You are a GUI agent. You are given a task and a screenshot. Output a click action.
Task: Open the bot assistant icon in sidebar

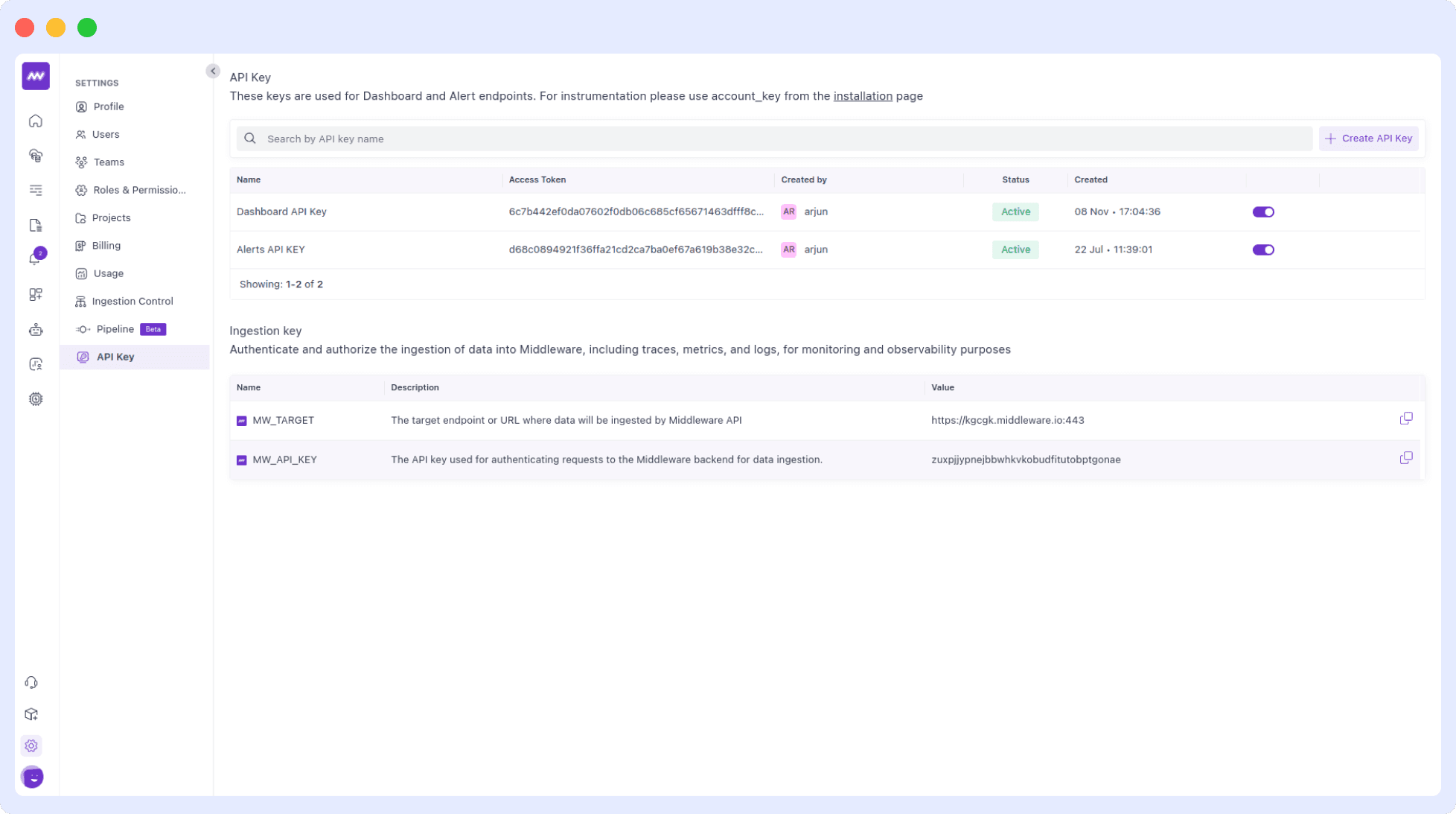coord(35,329)
